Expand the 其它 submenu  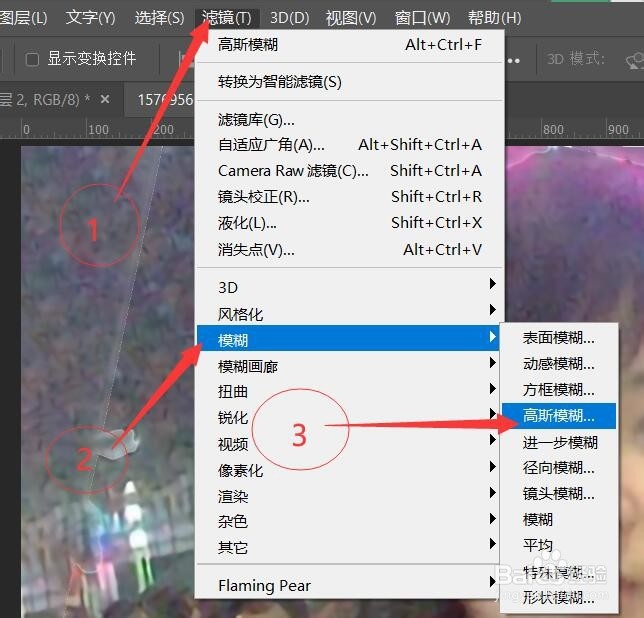(x=350, y=548)
